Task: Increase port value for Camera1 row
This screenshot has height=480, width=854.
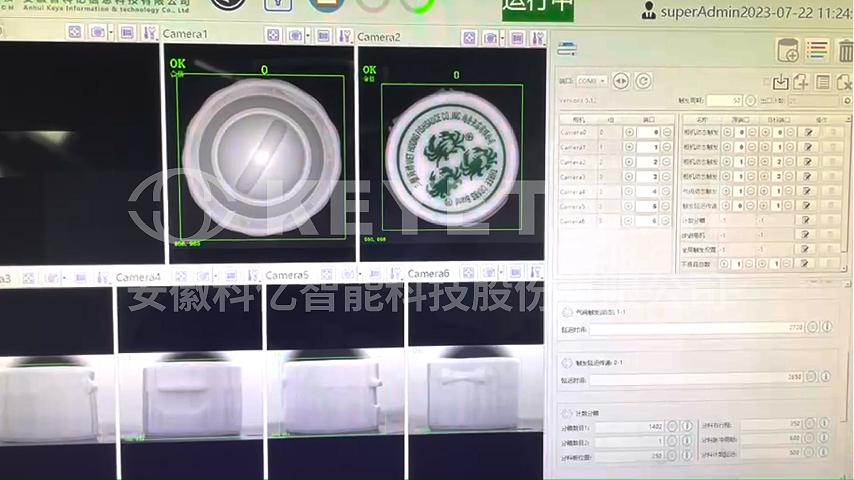Action: coord(629,147)
